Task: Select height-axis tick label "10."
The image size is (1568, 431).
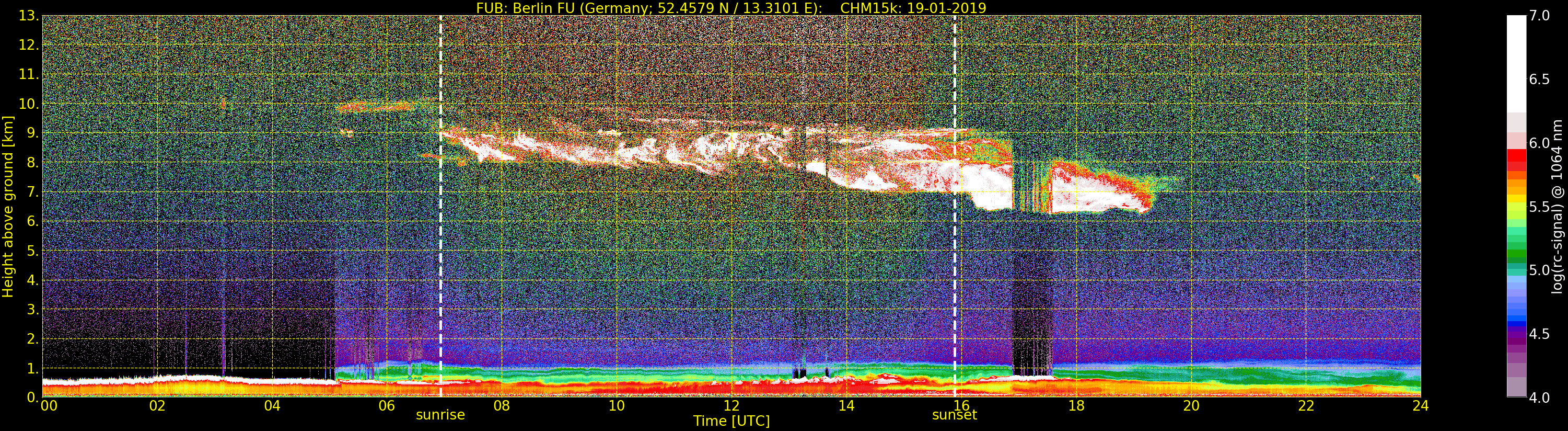Action: [x=29, y=104]
